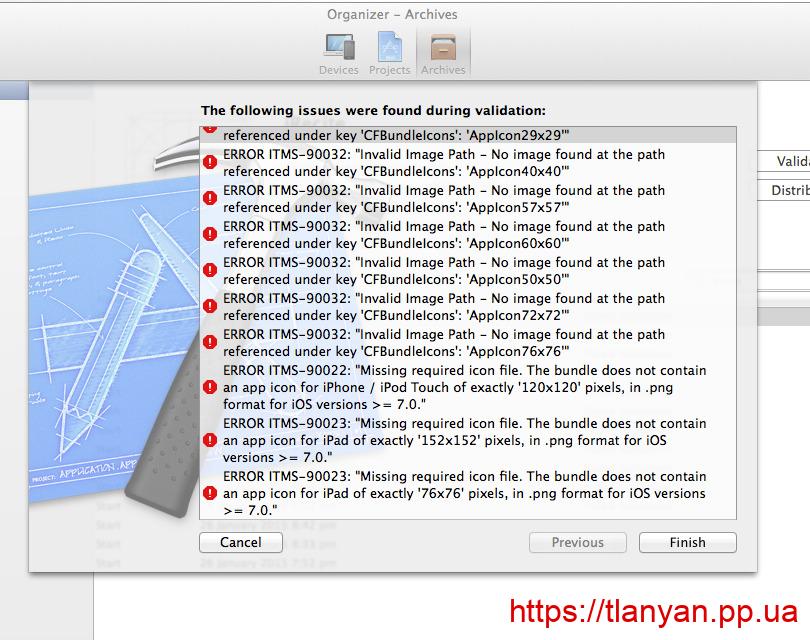
Task: Click error icon beside AppIcon40x40 message
Action: click(x=210, y=163)
